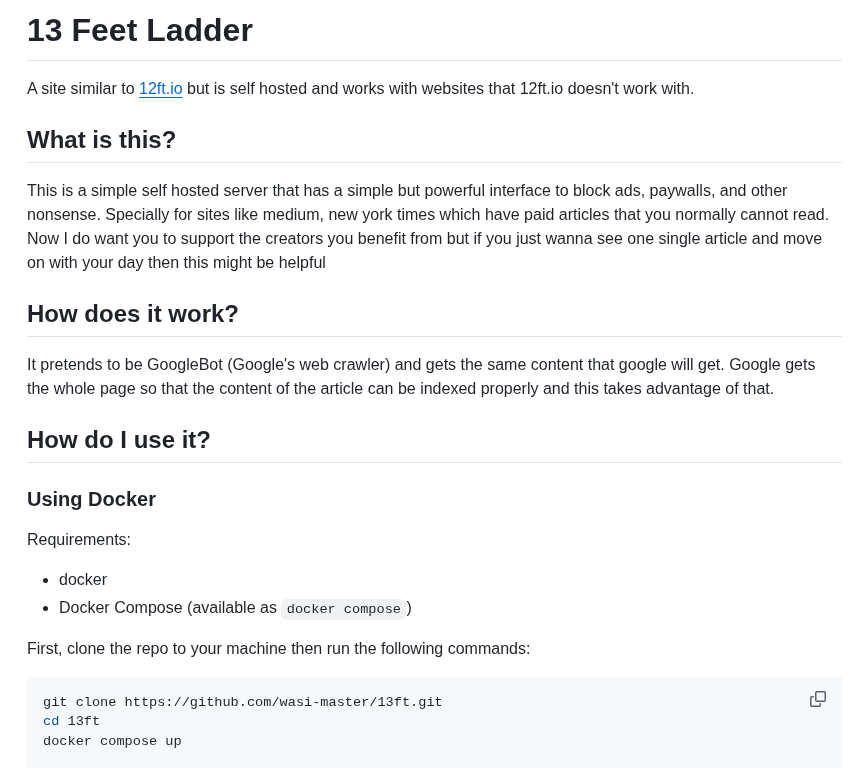Click the First, clone the repo instruction text
Image resolution: width=864 pixels, height=769 pixels.
(278, 648)
